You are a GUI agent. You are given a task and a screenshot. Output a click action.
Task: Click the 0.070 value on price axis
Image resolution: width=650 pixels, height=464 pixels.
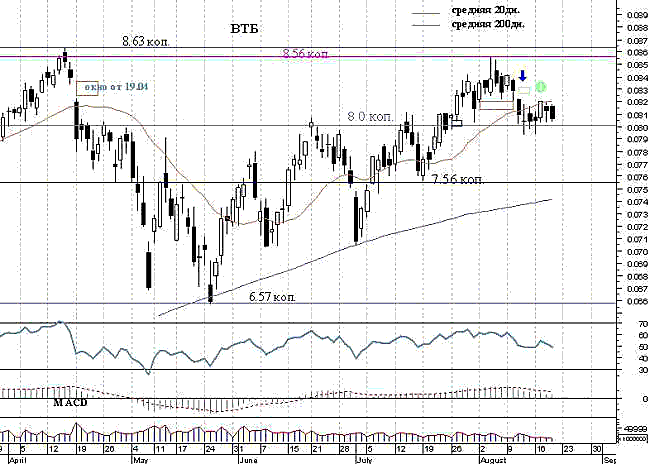click(637, 251)
